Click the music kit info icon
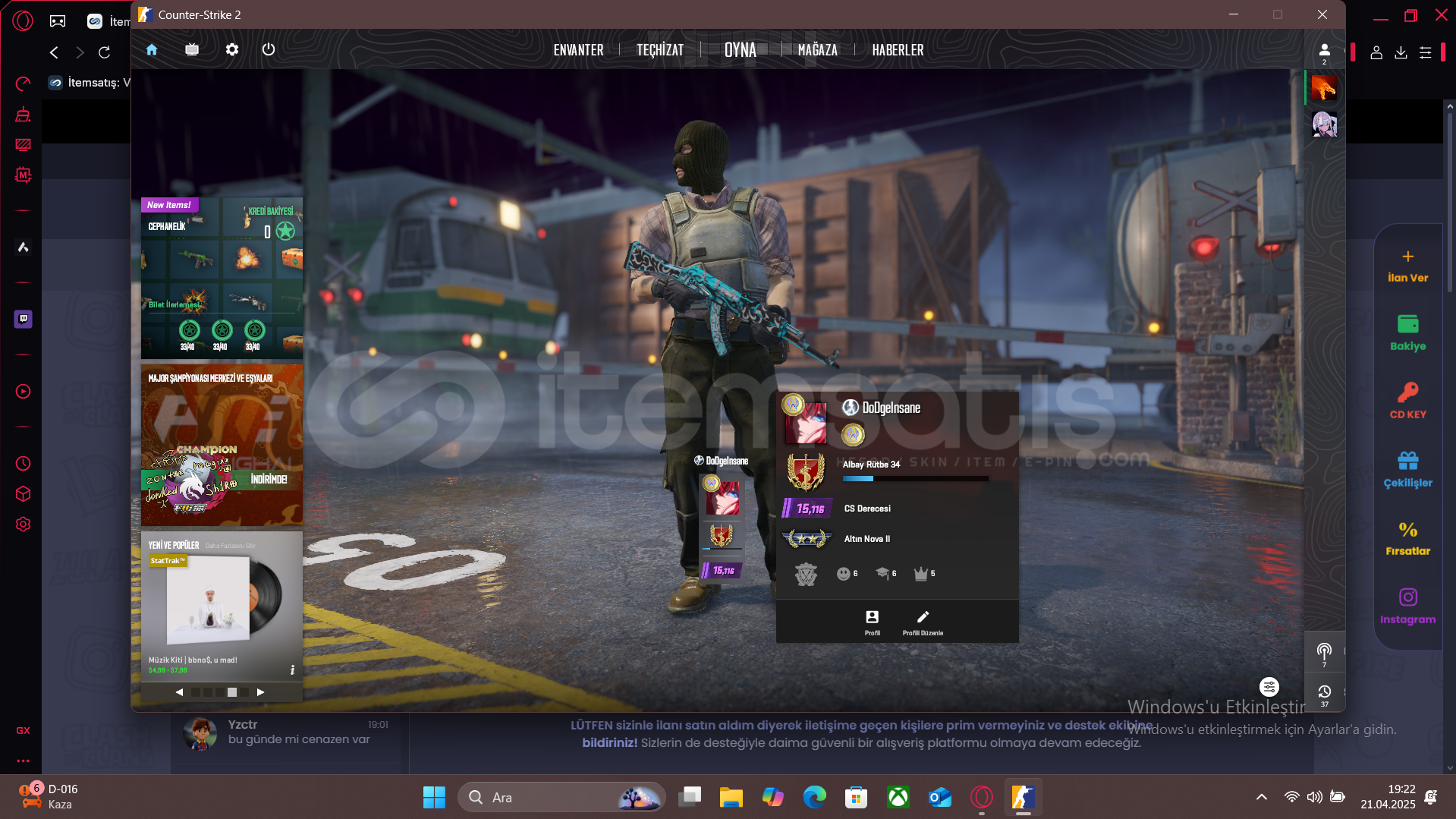This screenshot has width=1456, height=819. click(x=292, y=669)
